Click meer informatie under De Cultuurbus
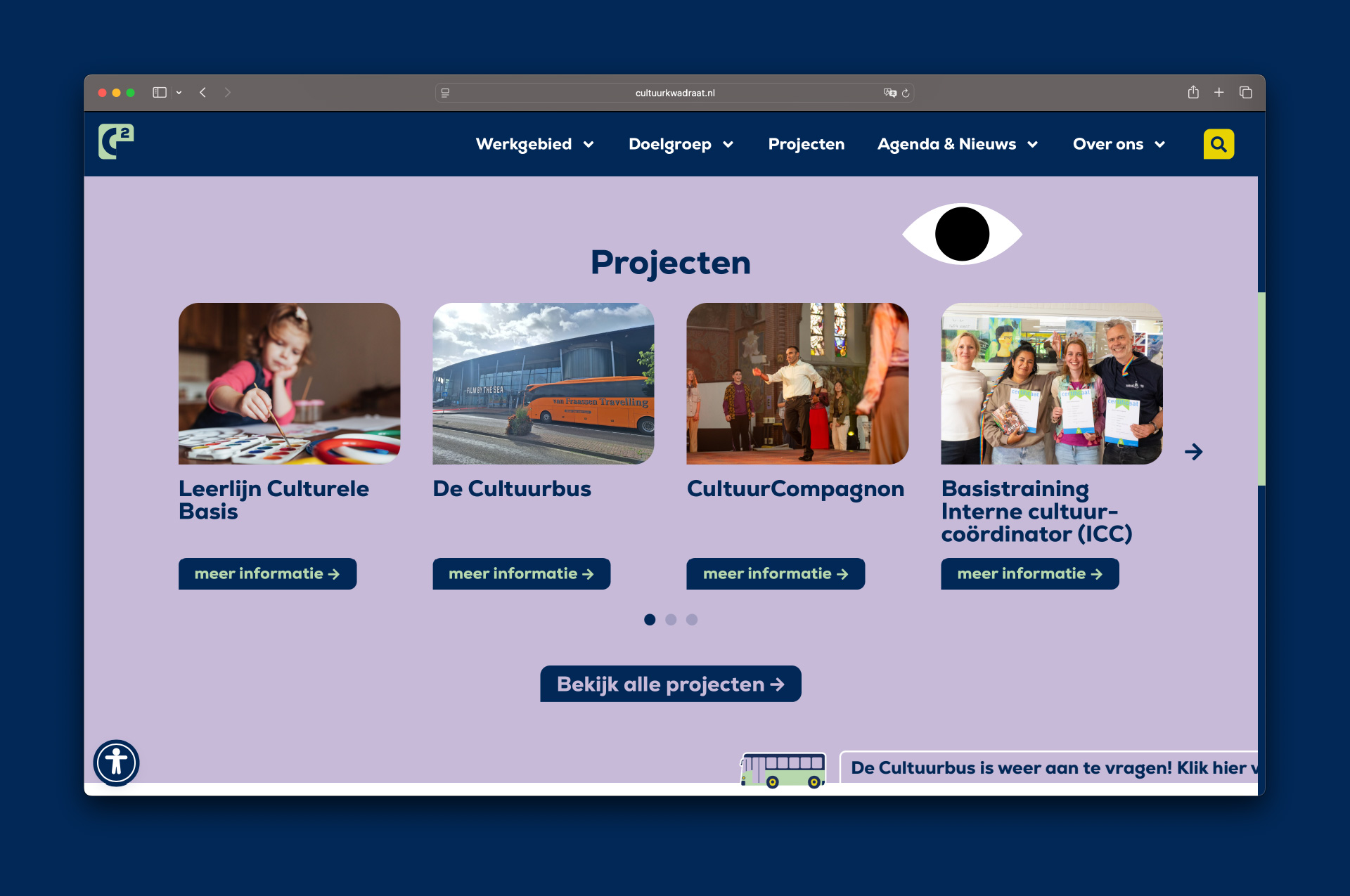Image resolution: width=1350 pixels, height=896 pixels. point(521,573)
